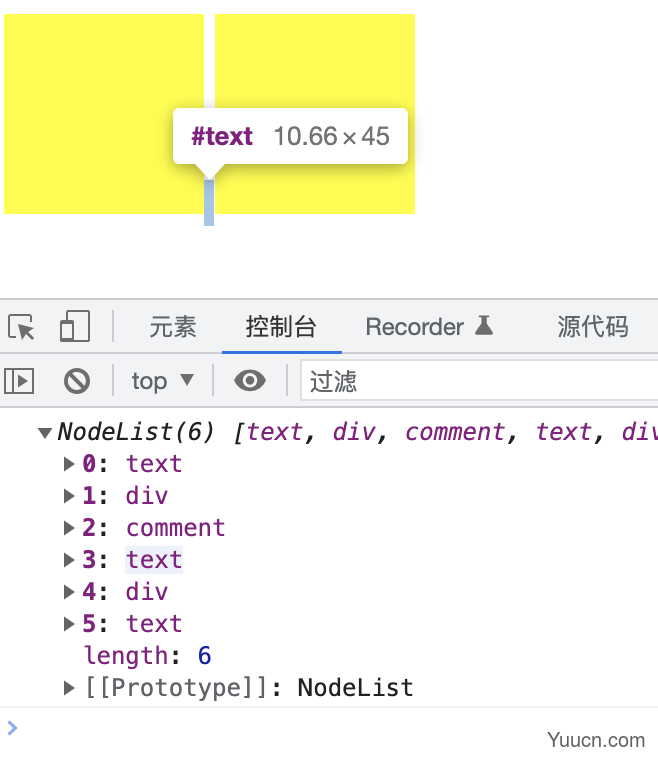
Task: Focus the 过滤 filter input field
Action: [x=479, y=381]
